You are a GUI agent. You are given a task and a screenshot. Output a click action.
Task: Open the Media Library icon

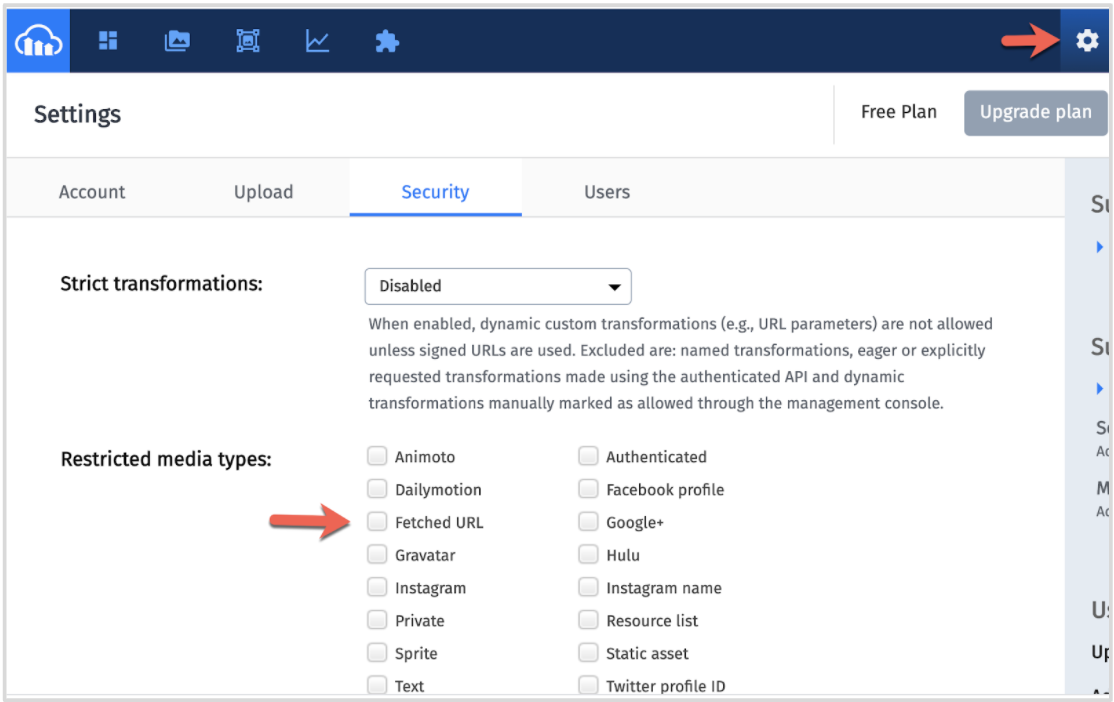point(177,41)
